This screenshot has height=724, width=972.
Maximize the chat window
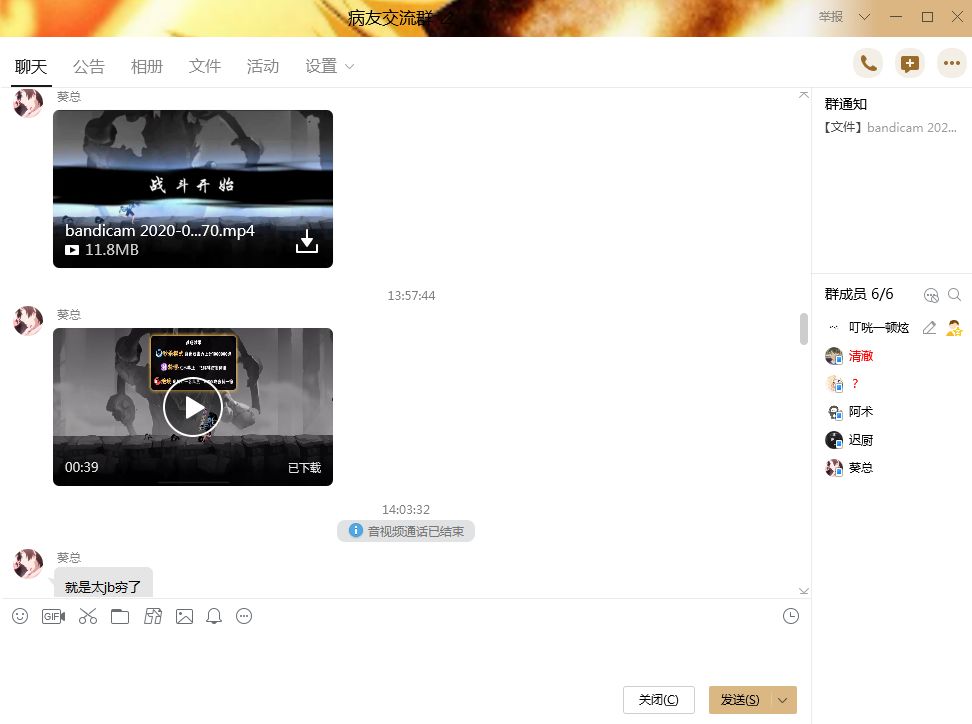click(x=927, y=17)
